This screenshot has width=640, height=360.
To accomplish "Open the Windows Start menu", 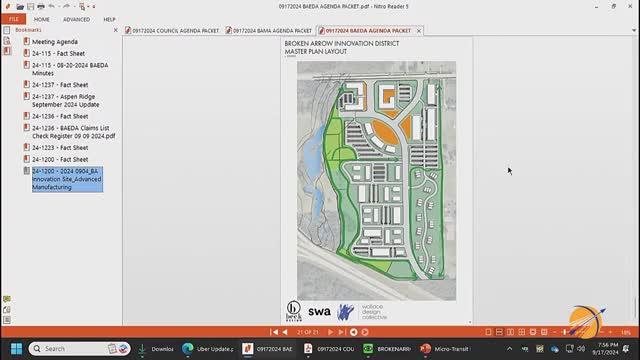I will tap(16, 349).
